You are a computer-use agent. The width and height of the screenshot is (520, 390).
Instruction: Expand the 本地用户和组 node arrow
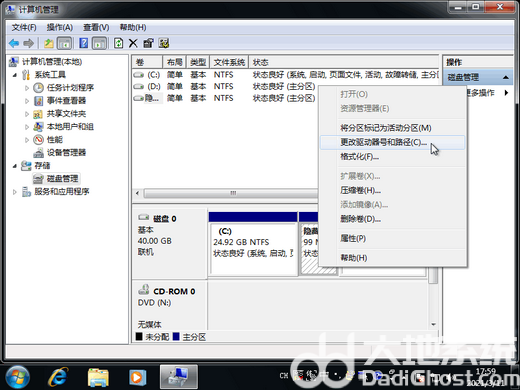(27, 127)
